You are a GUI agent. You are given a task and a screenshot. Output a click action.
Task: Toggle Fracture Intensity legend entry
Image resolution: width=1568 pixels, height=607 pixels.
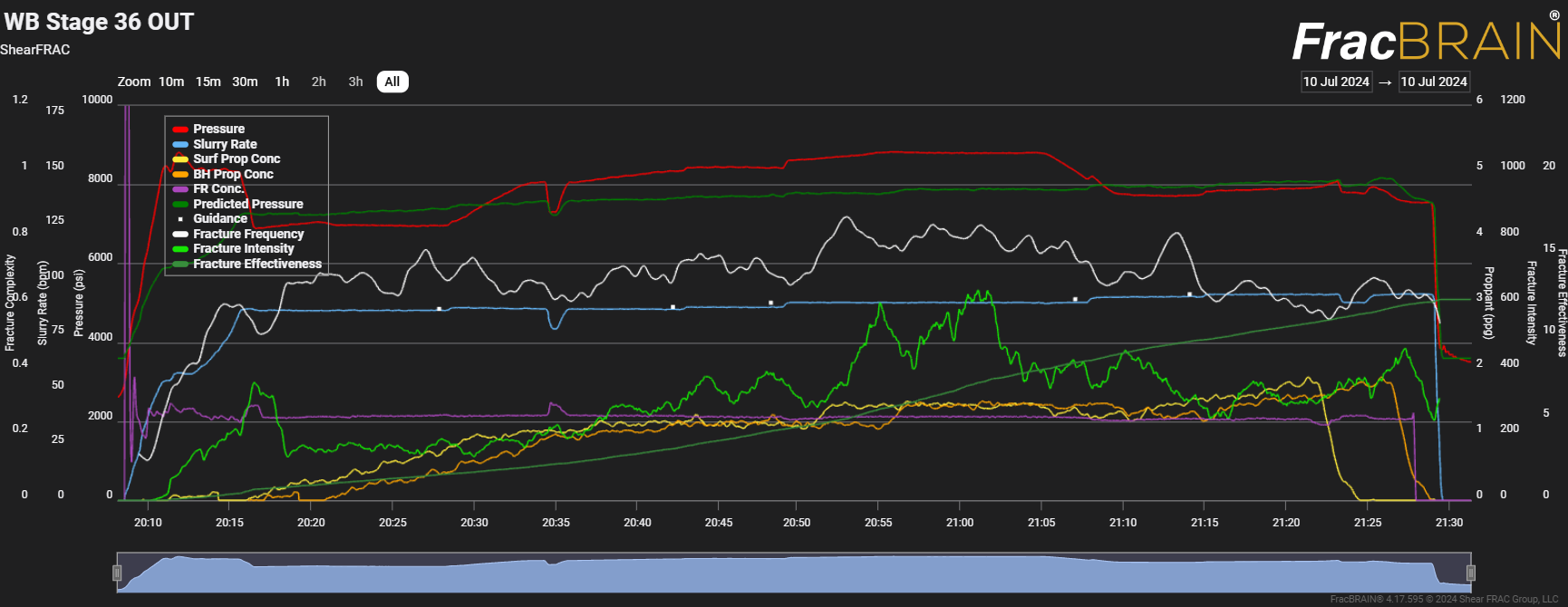(243, 248)
